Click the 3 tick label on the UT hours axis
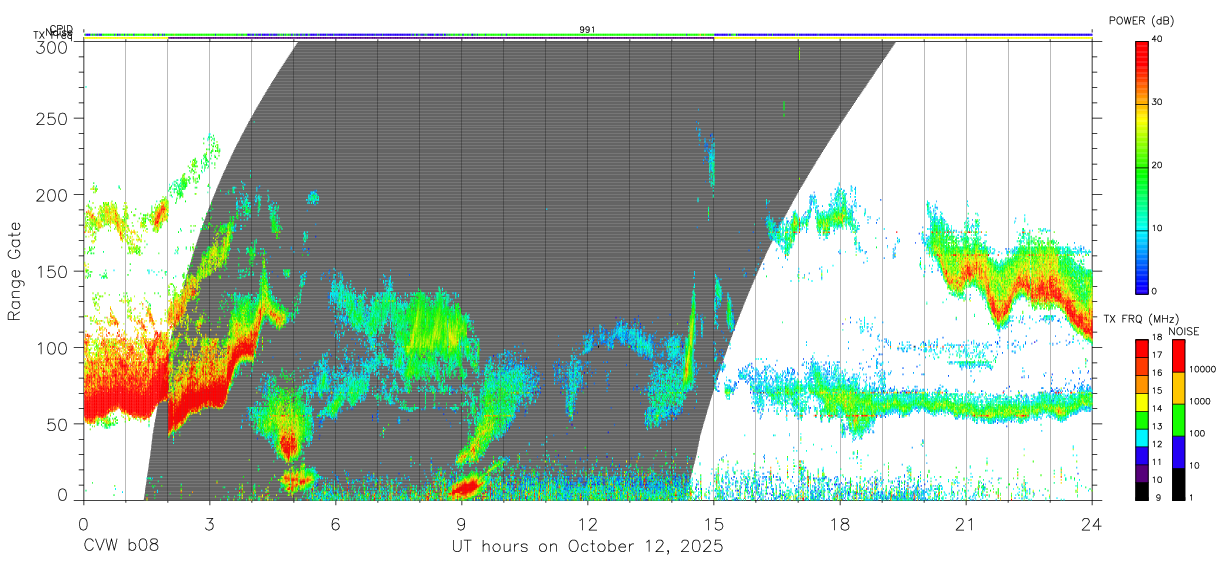 pyautogui.click(x=209, y=524)
